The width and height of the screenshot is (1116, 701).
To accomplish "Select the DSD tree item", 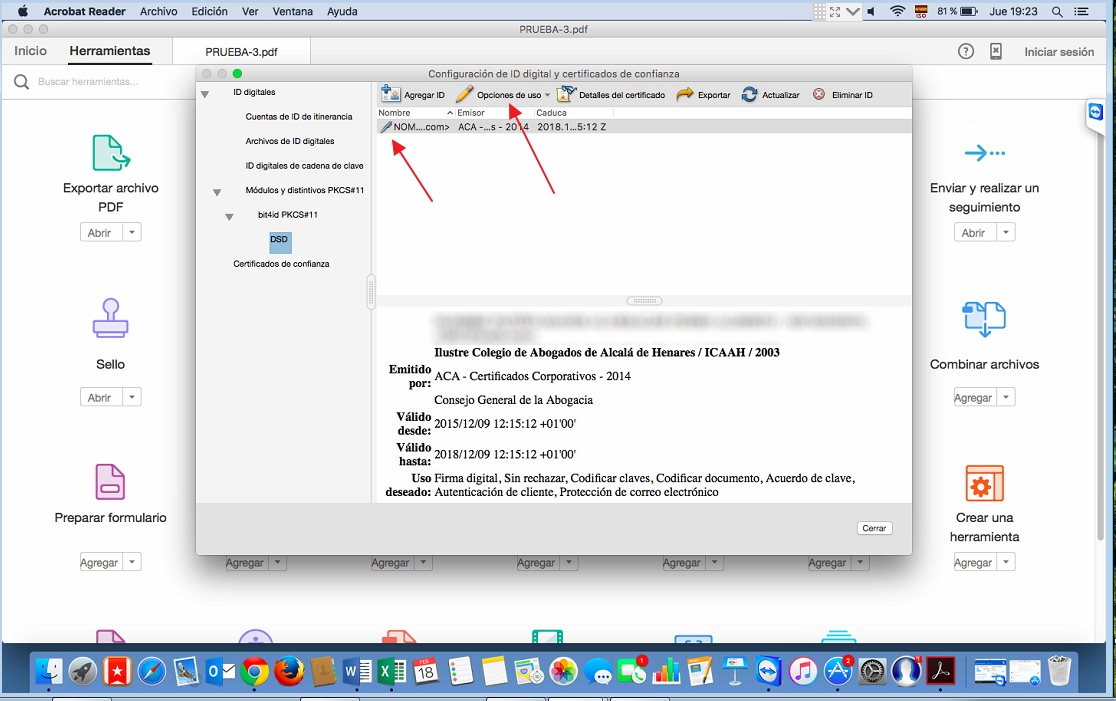I will (x=280, y=243).
